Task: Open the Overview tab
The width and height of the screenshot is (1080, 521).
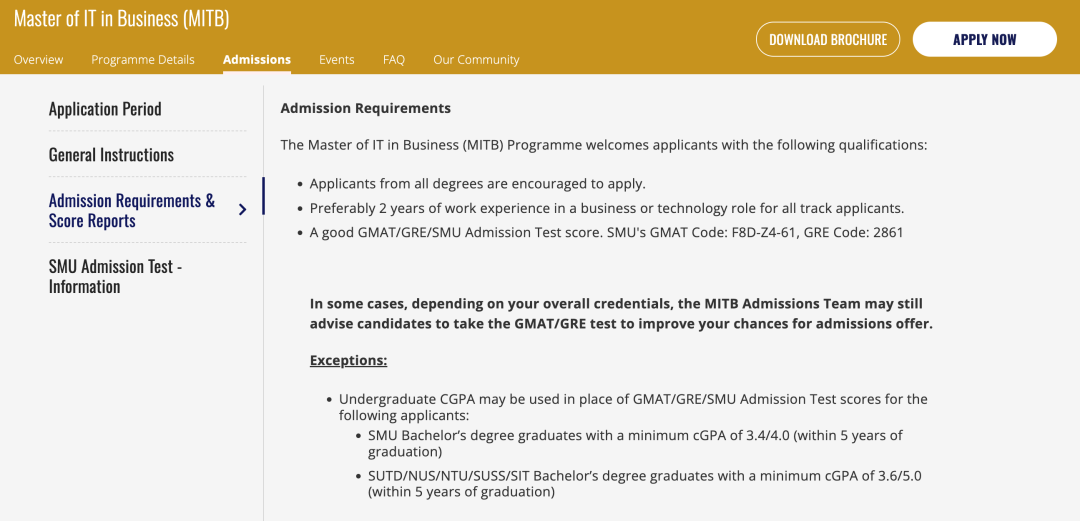Action: click(x=38, y=60)
